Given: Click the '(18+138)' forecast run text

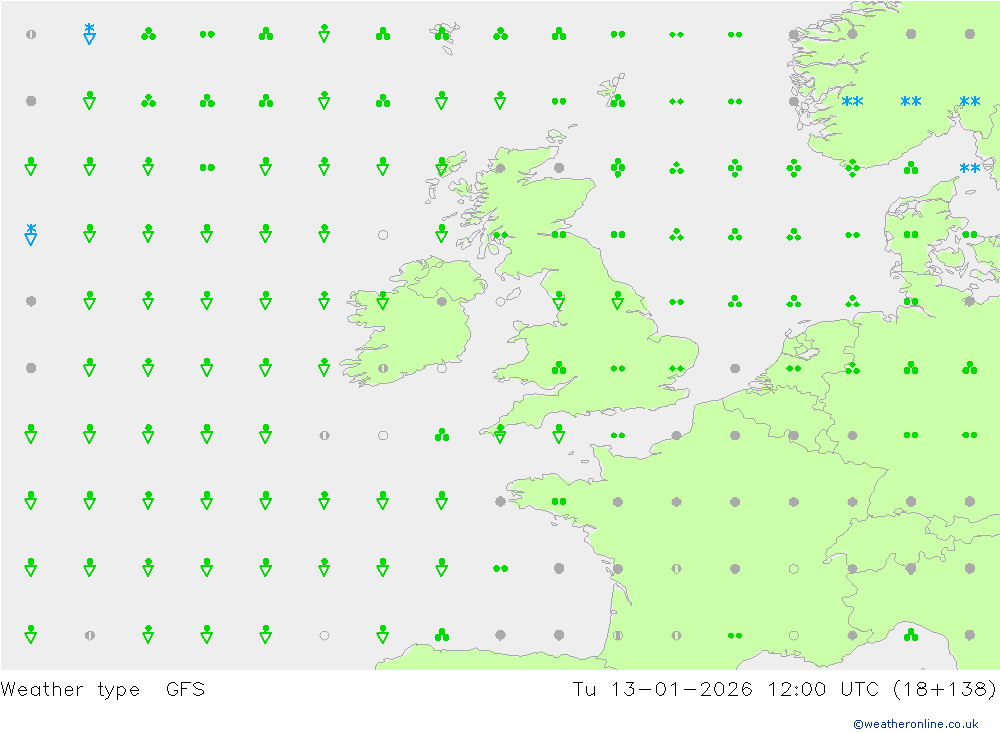Looking at the screenshot, I should [945, 689].
